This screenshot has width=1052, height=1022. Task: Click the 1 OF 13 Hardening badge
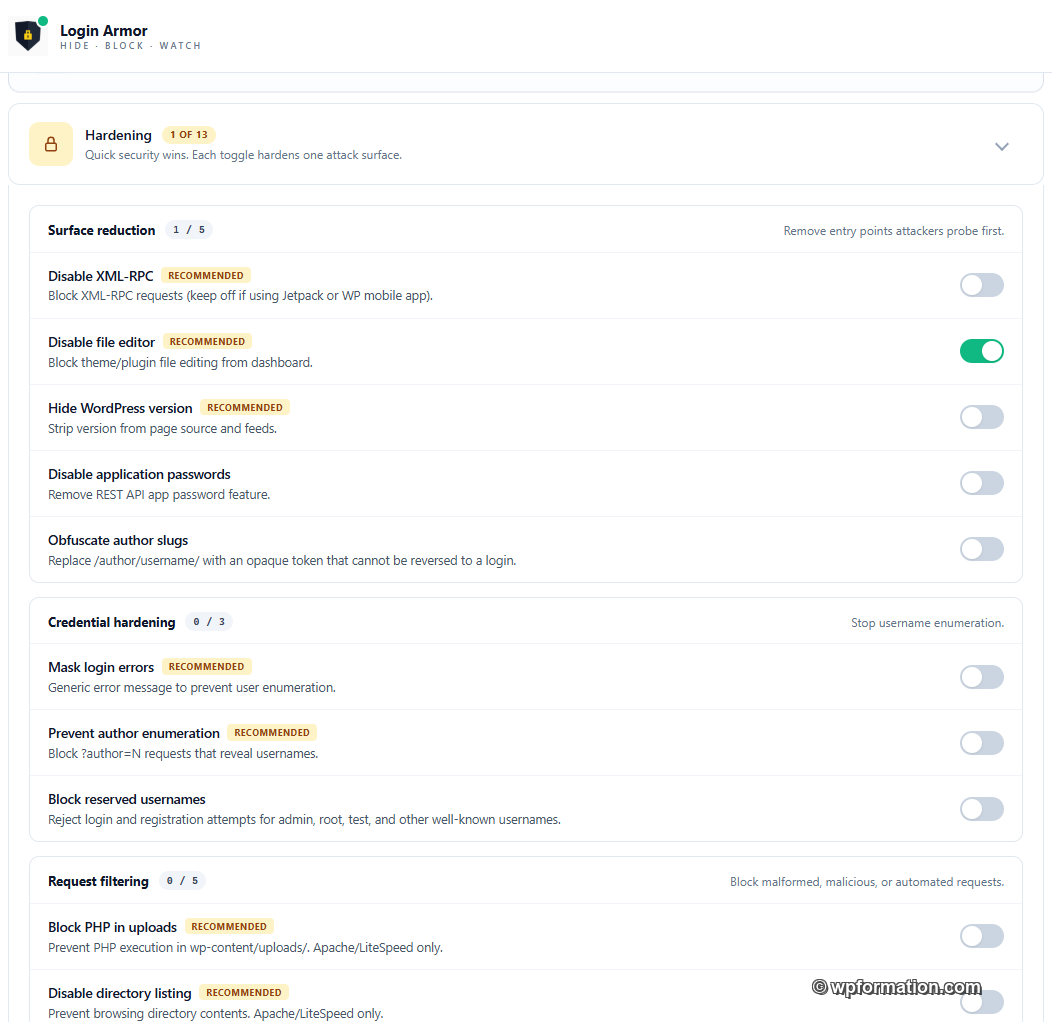click(189, 135)
